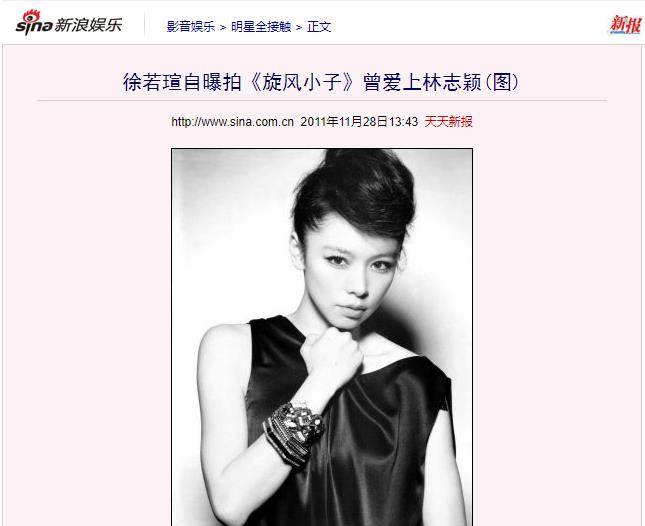Select the 正文 breadcrumb item
This screenshot has width=645, height=526.
click(319, 27)
